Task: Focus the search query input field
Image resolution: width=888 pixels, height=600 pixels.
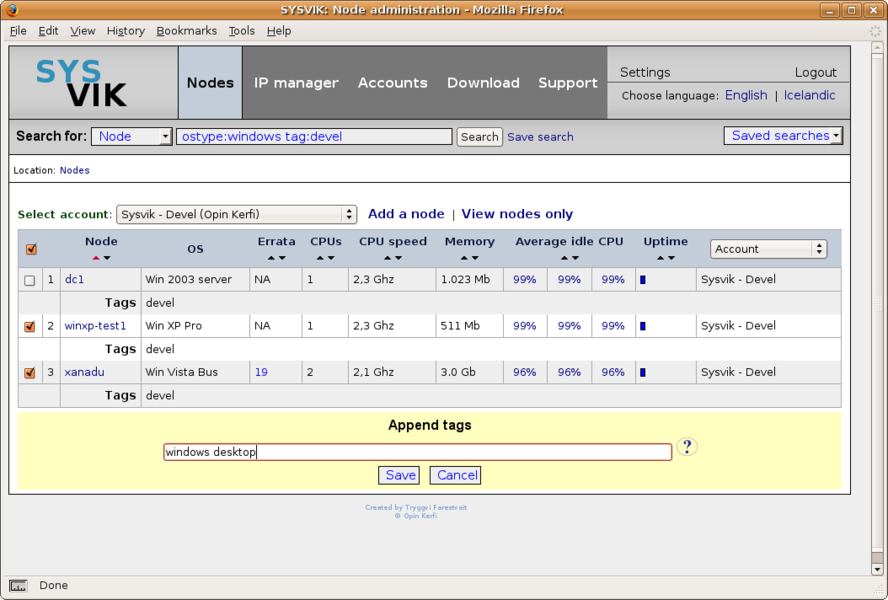Action: [314, 137]
